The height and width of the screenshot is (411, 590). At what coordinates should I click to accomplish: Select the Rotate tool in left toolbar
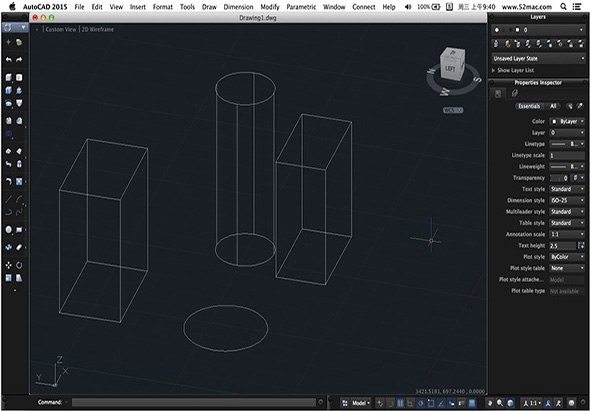click(19, 265)
